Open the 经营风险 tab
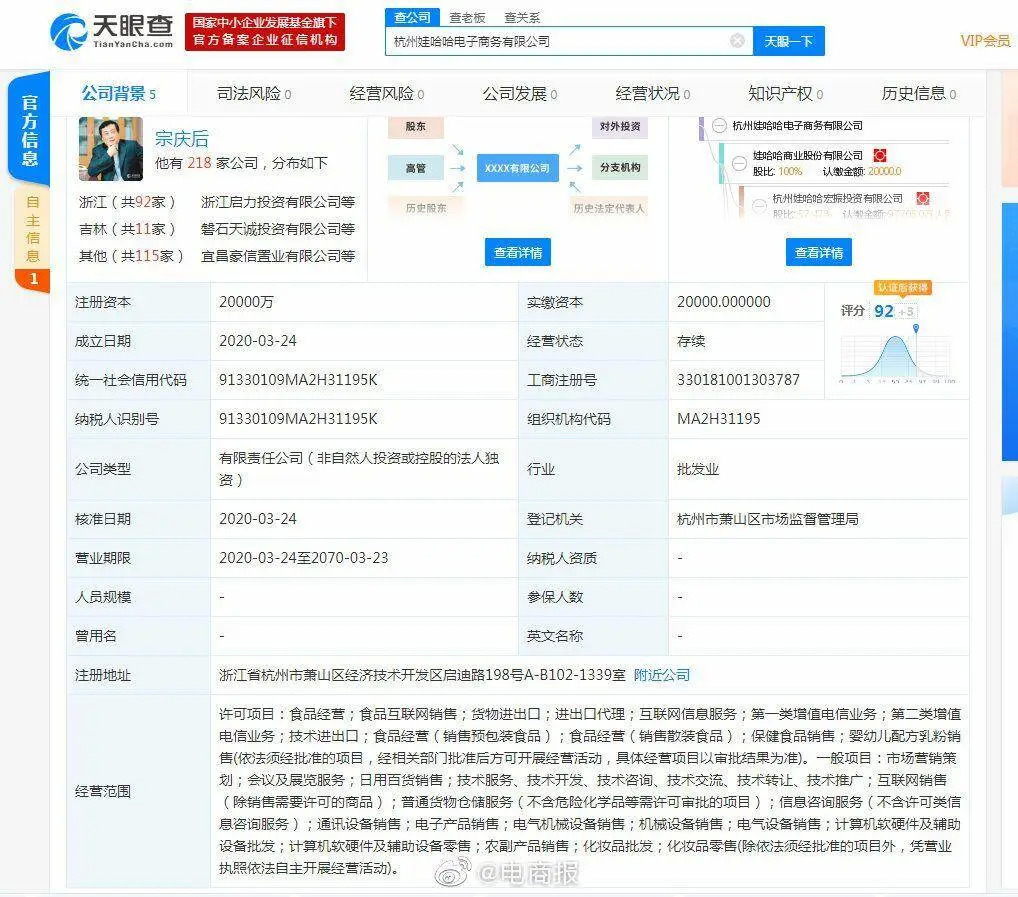The image size is (1018, 897). pos(387,93)
